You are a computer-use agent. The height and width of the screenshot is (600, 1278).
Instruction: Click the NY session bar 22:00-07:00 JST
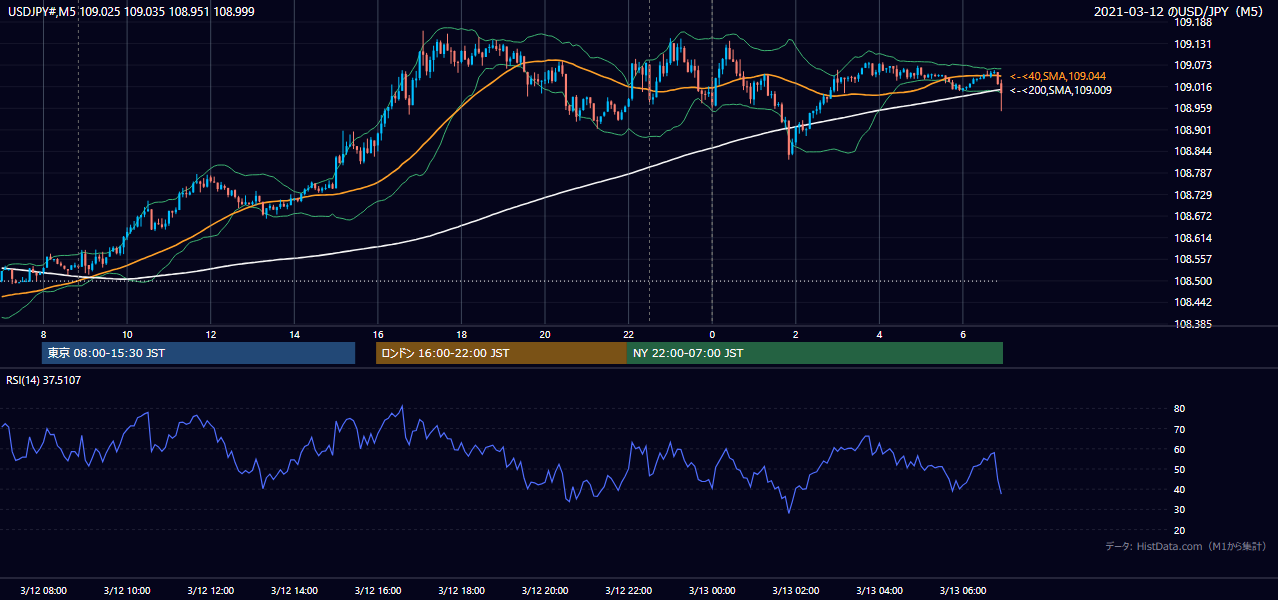click(815, 353)
